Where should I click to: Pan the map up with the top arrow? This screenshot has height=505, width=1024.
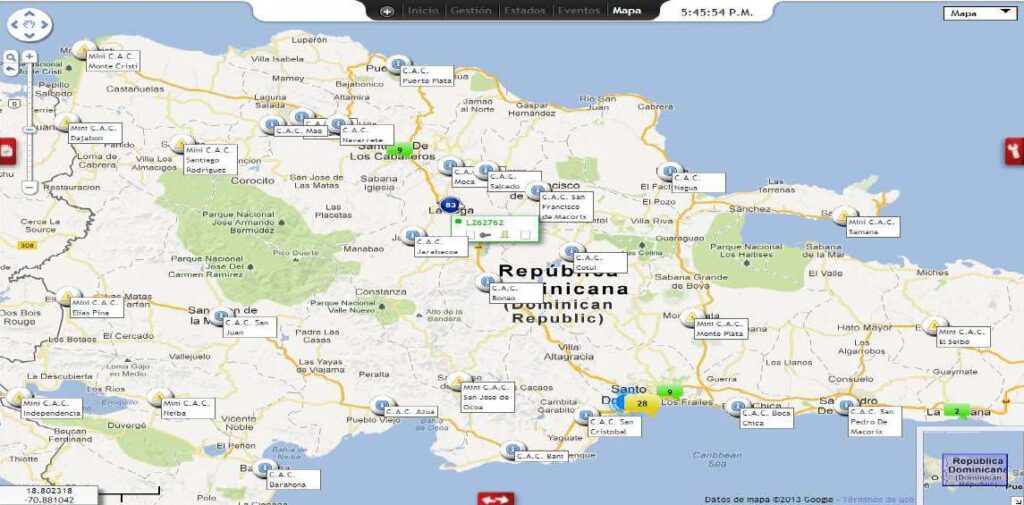tap(29, 15)
